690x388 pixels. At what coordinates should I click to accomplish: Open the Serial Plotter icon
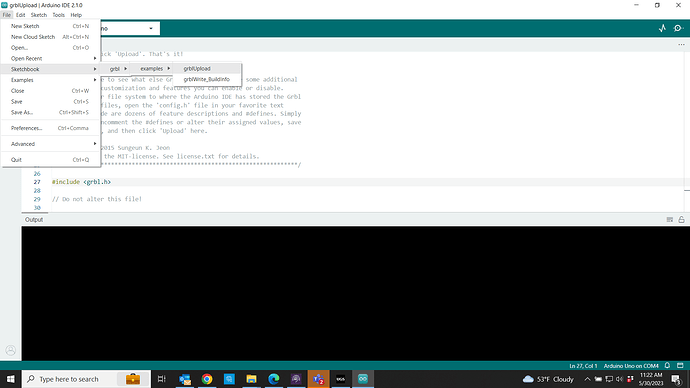pyautogui.click(x=662, y=28)
